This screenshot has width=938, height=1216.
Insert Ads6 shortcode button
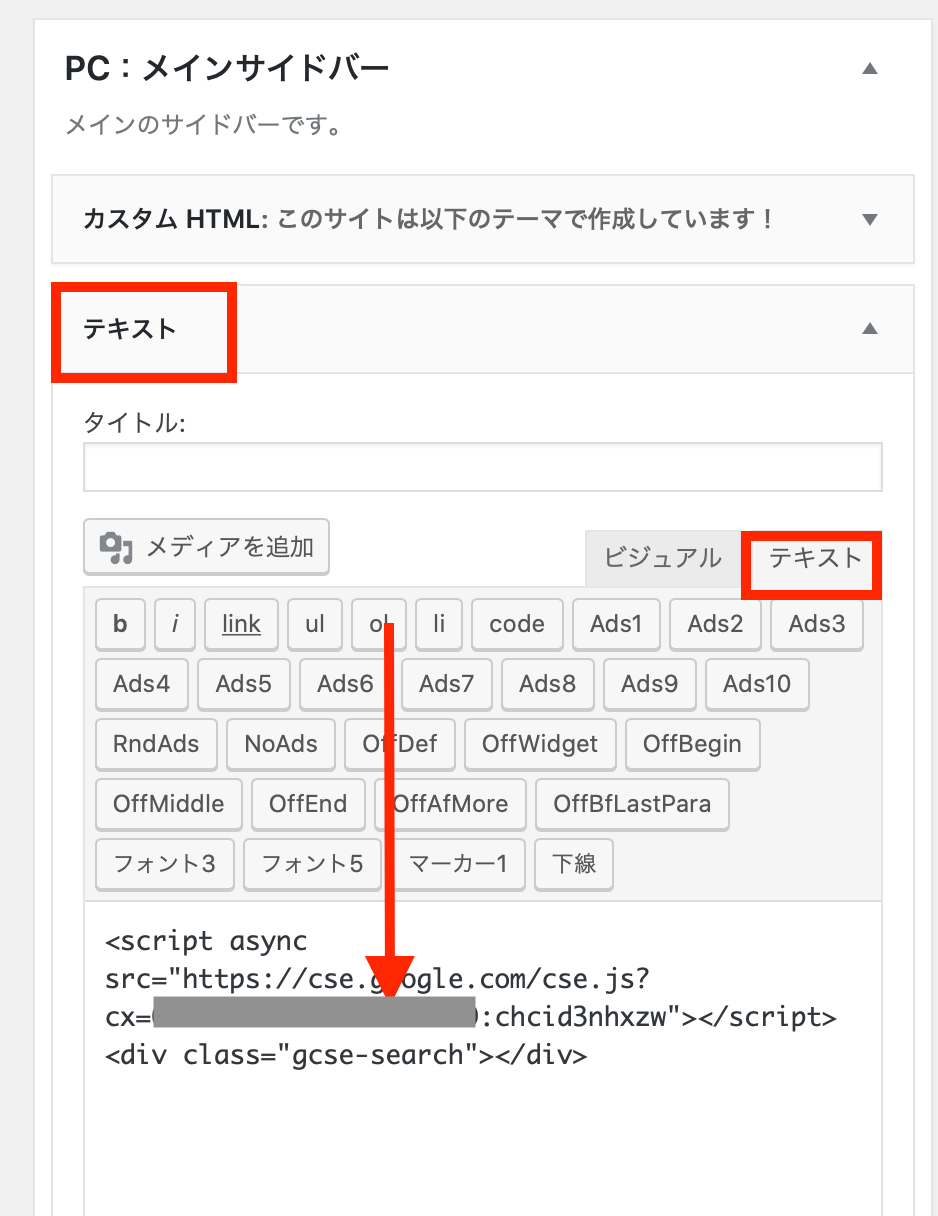[346, 684]
